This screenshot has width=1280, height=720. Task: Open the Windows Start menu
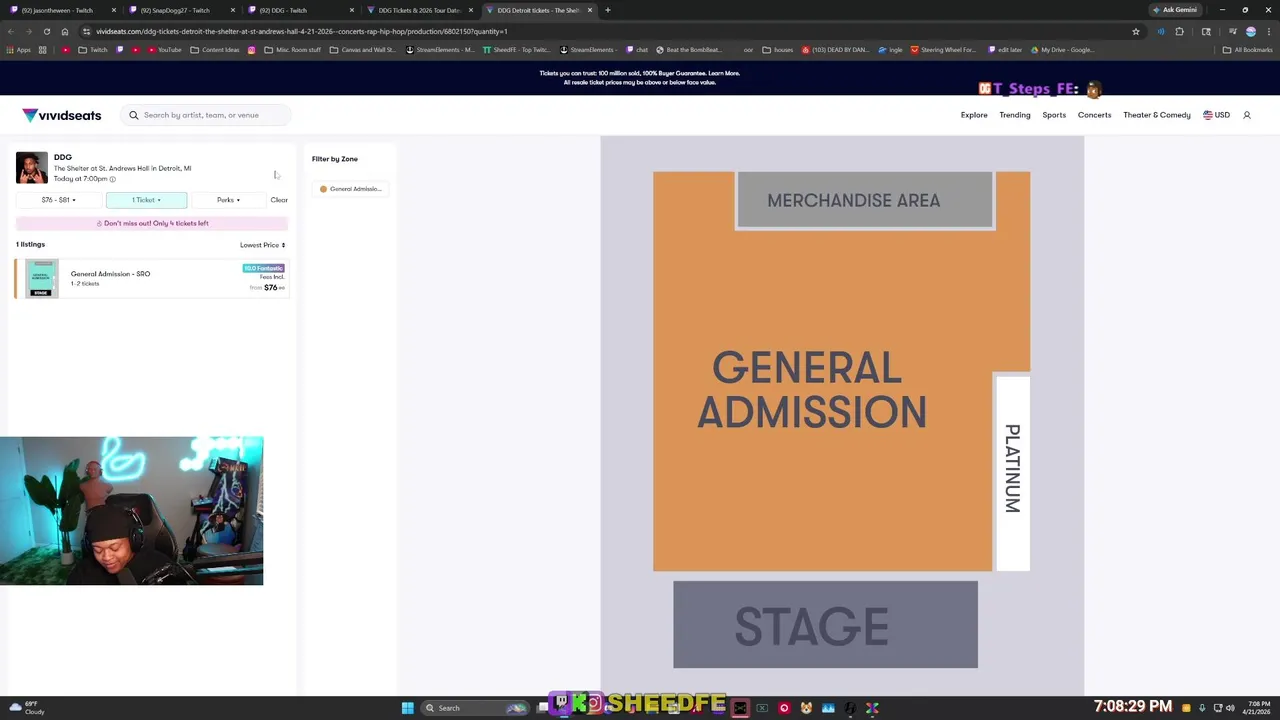(x=408, y=708)
